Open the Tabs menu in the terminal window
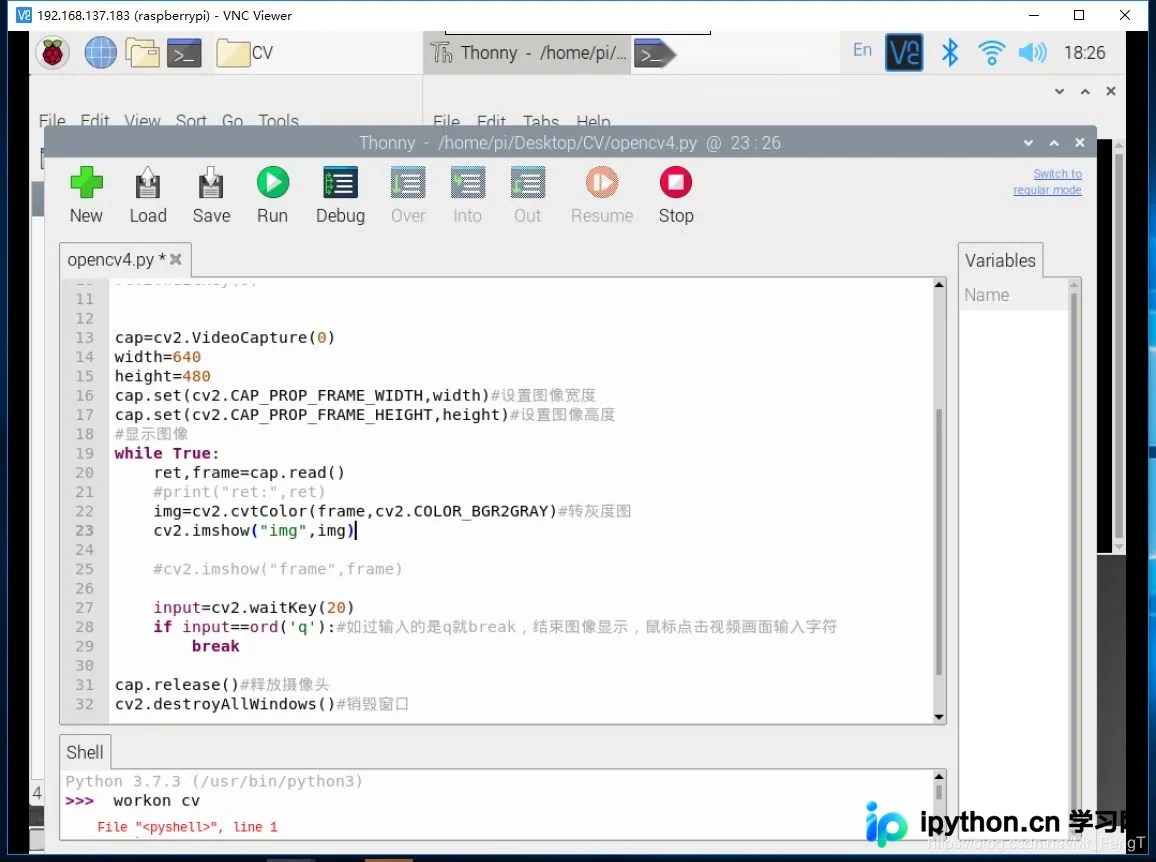This screenshot has width=1156, height=862. [540, 122]
